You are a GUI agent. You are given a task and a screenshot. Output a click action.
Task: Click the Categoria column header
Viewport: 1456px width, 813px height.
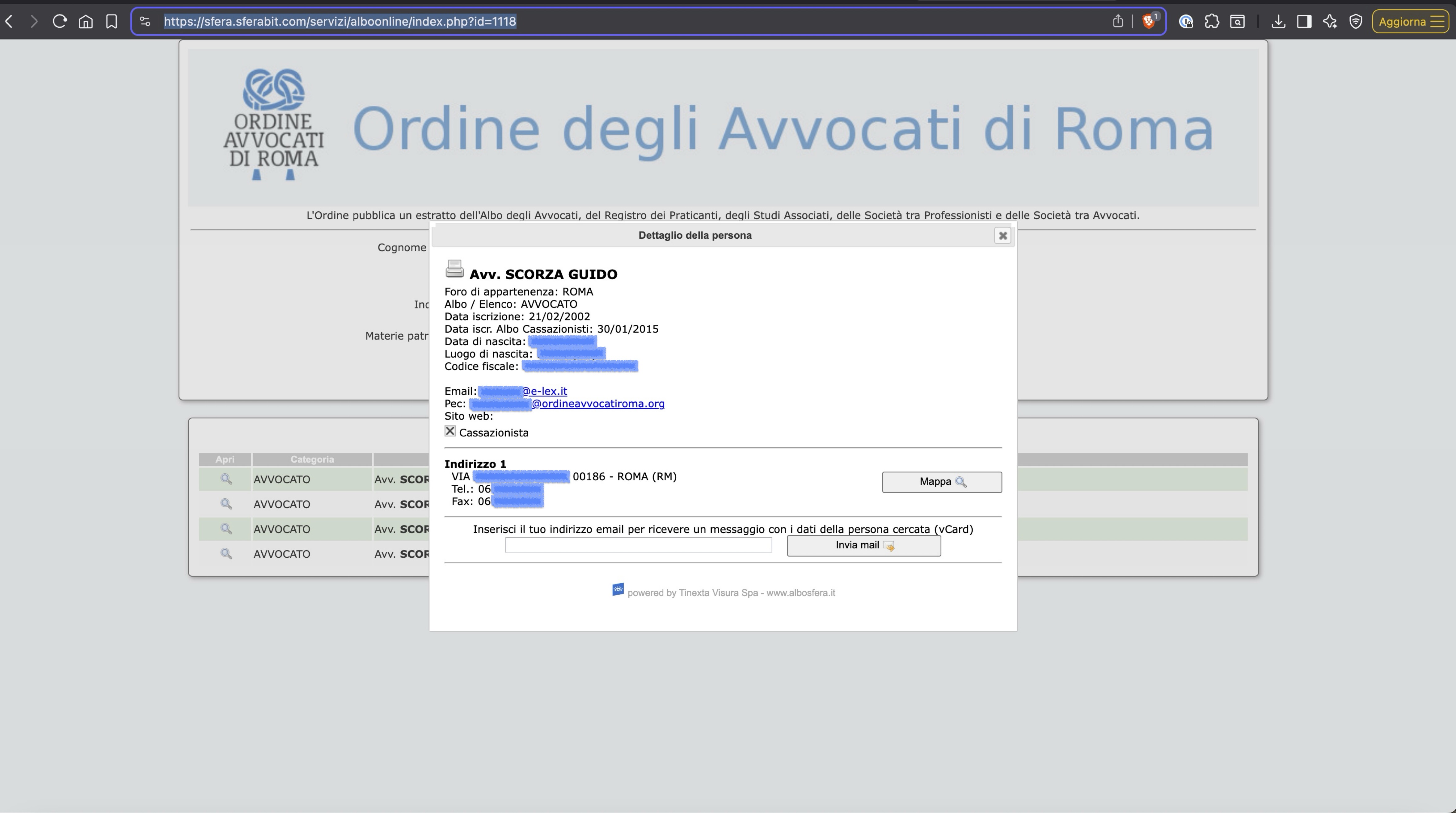coord(312,459)
